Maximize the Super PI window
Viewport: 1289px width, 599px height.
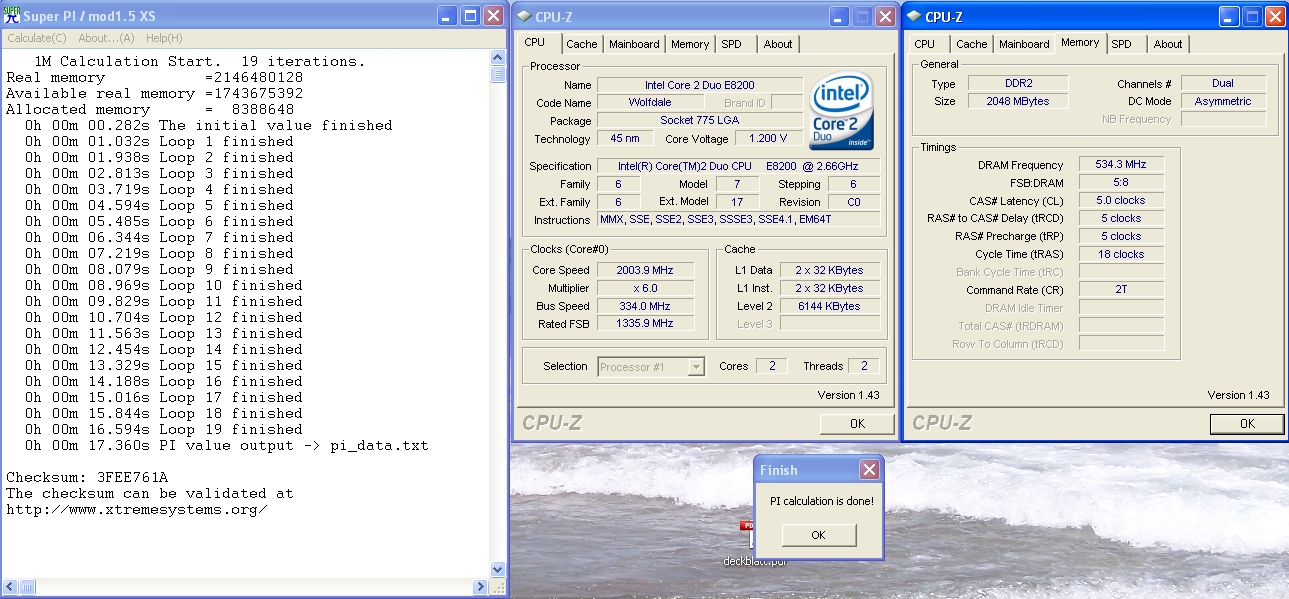[x=469, y=16]
